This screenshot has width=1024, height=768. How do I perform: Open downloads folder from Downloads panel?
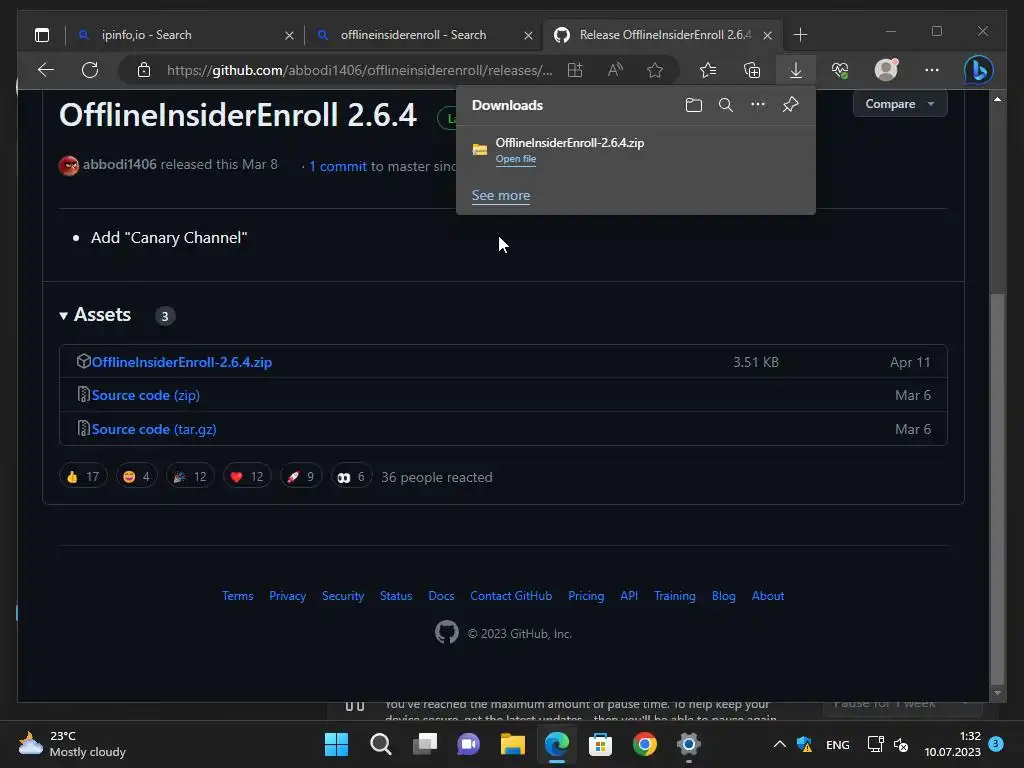(694, 104)
